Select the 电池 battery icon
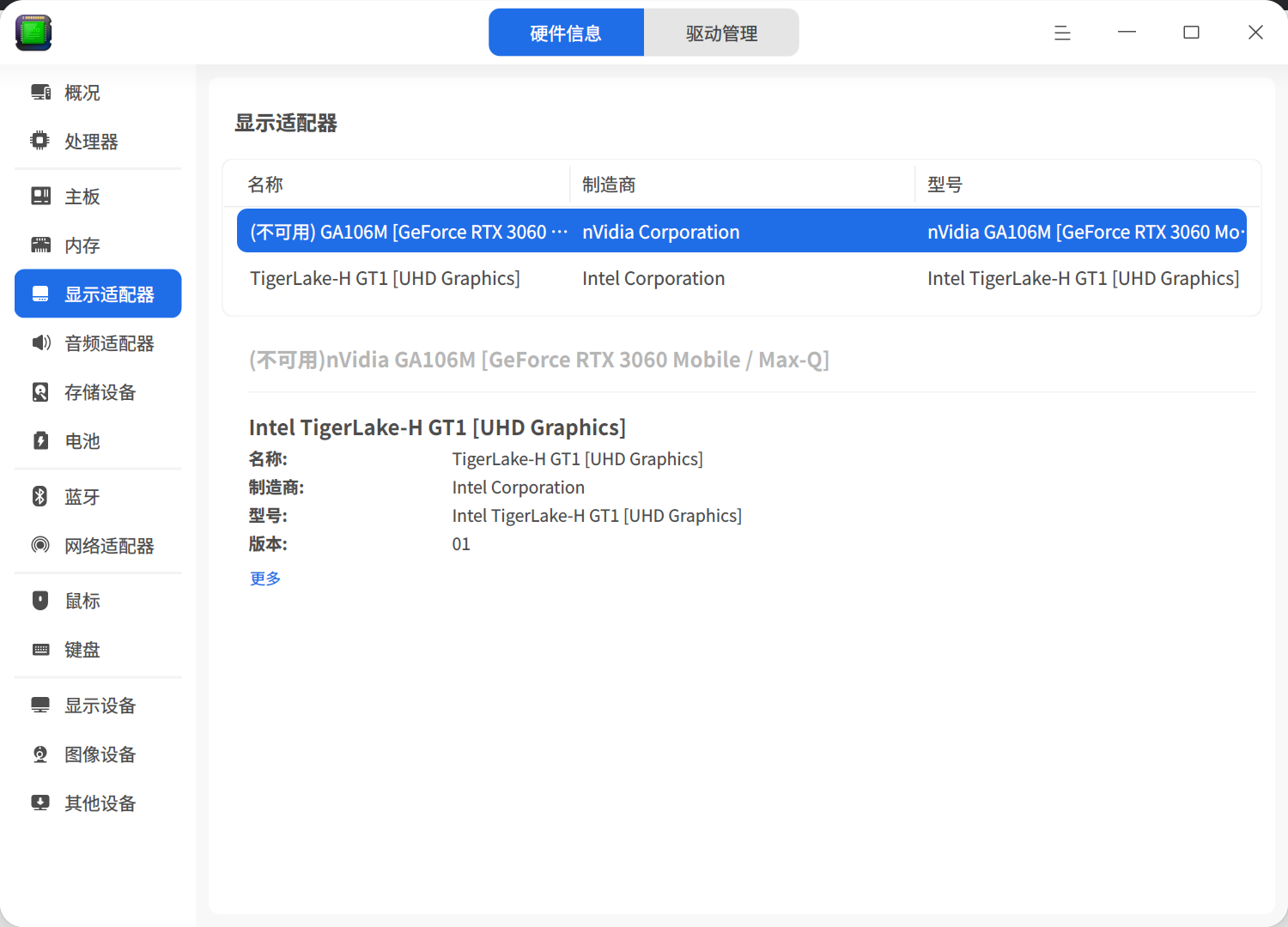 pos(40,441)
